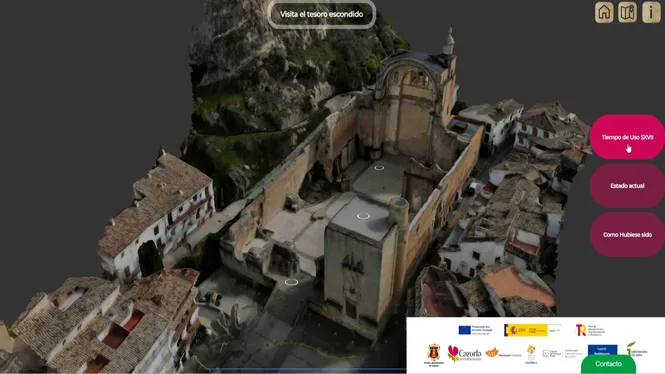This screenshot has height=374, width=665.
Task: Select the hotspot ring on the tower rooftop
Action: 363,216
